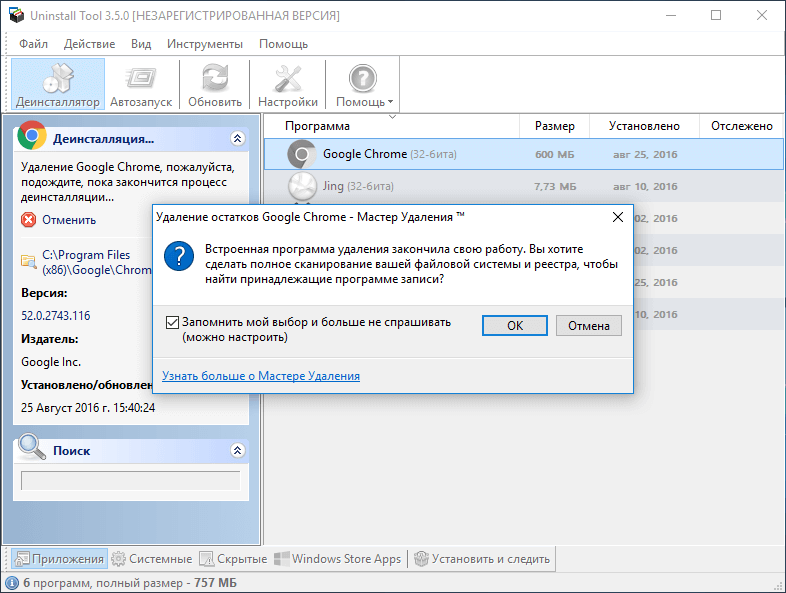Maximize the Uninstall Tool window

pyautogui.click(x=716, y=15)
